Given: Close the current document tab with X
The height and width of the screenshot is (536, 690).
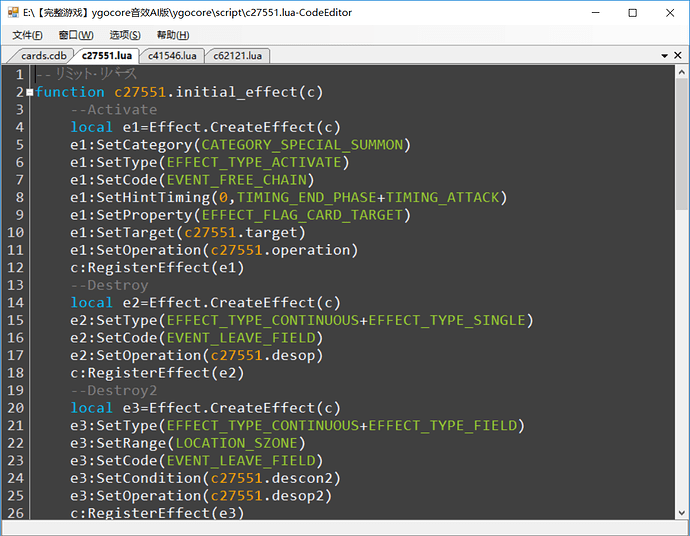Looking at the screenshot, I should 678,55.
